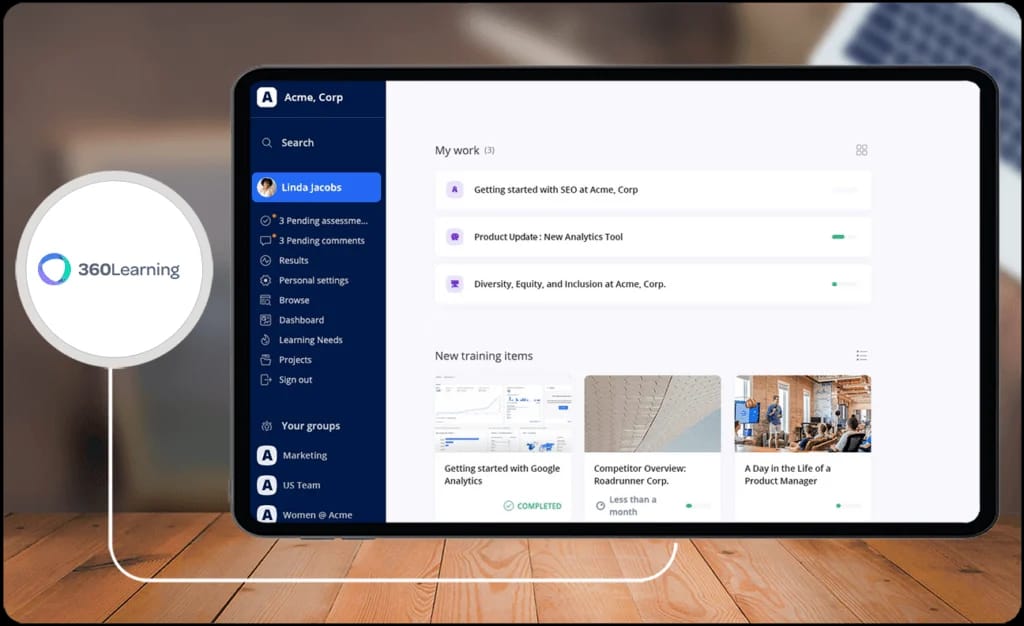Open A Day in the Life thumbnail
The image size is (1024, 626).
click(x=803, y=413)
